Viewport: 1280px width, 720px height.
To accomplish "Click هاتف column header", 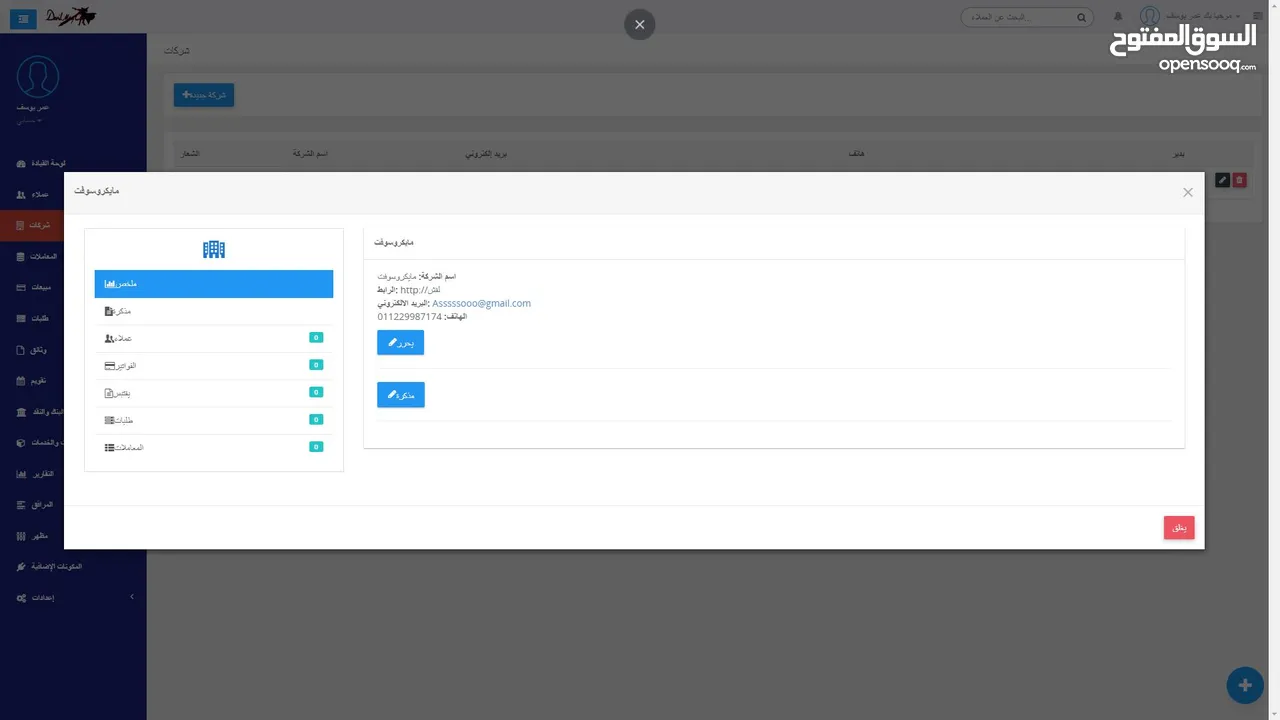I will point(856,154).
